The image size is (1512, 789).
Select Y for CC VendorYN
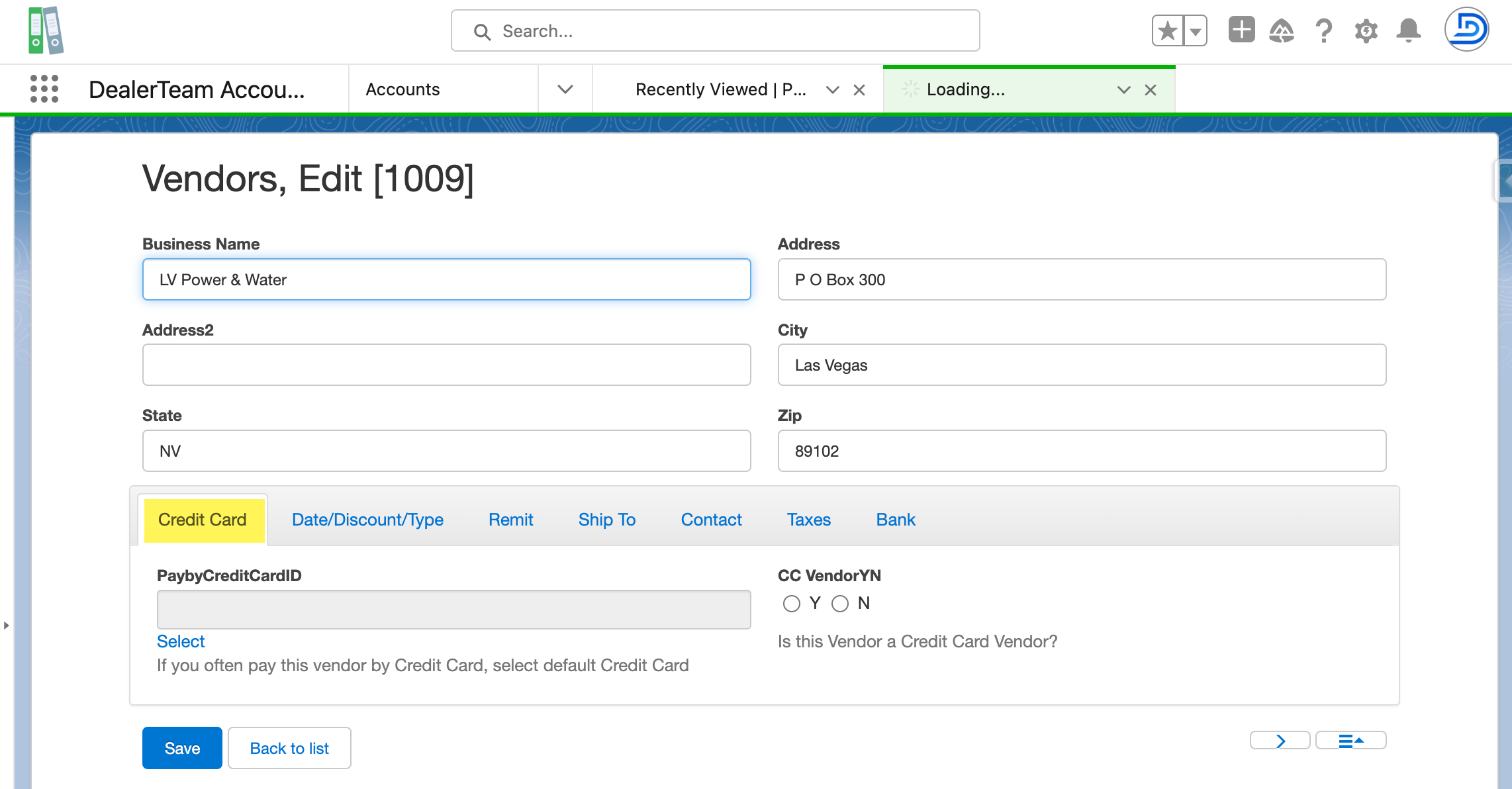click(792, 603)
